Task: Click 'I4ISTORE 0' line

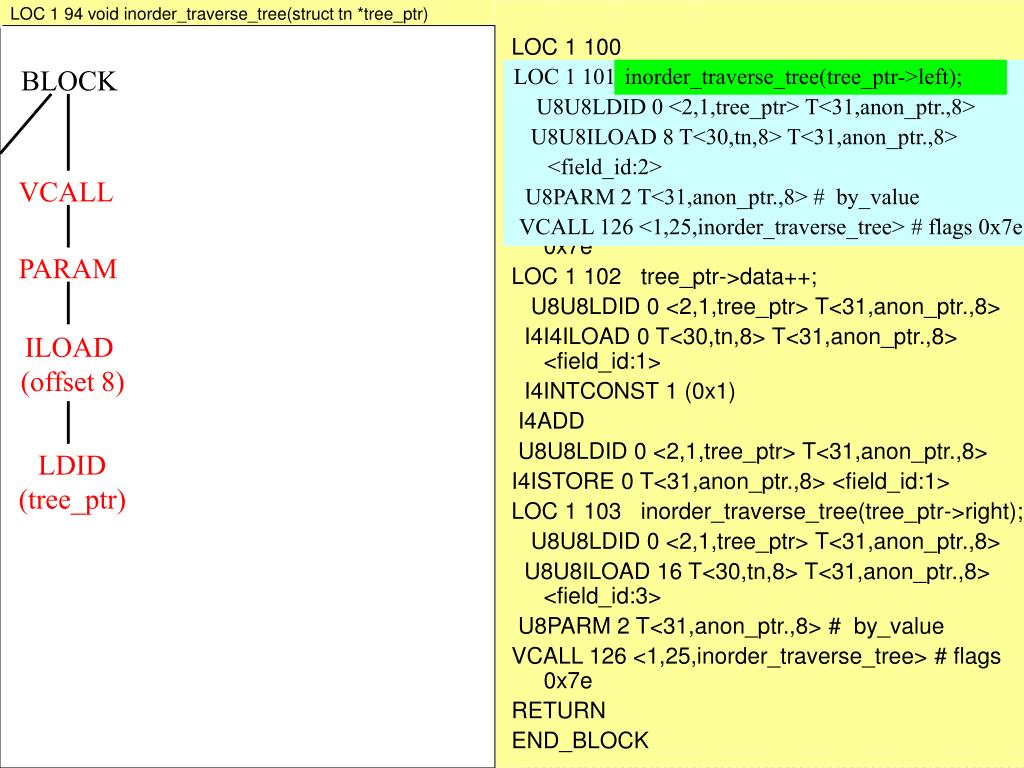Action: point(730,482)
